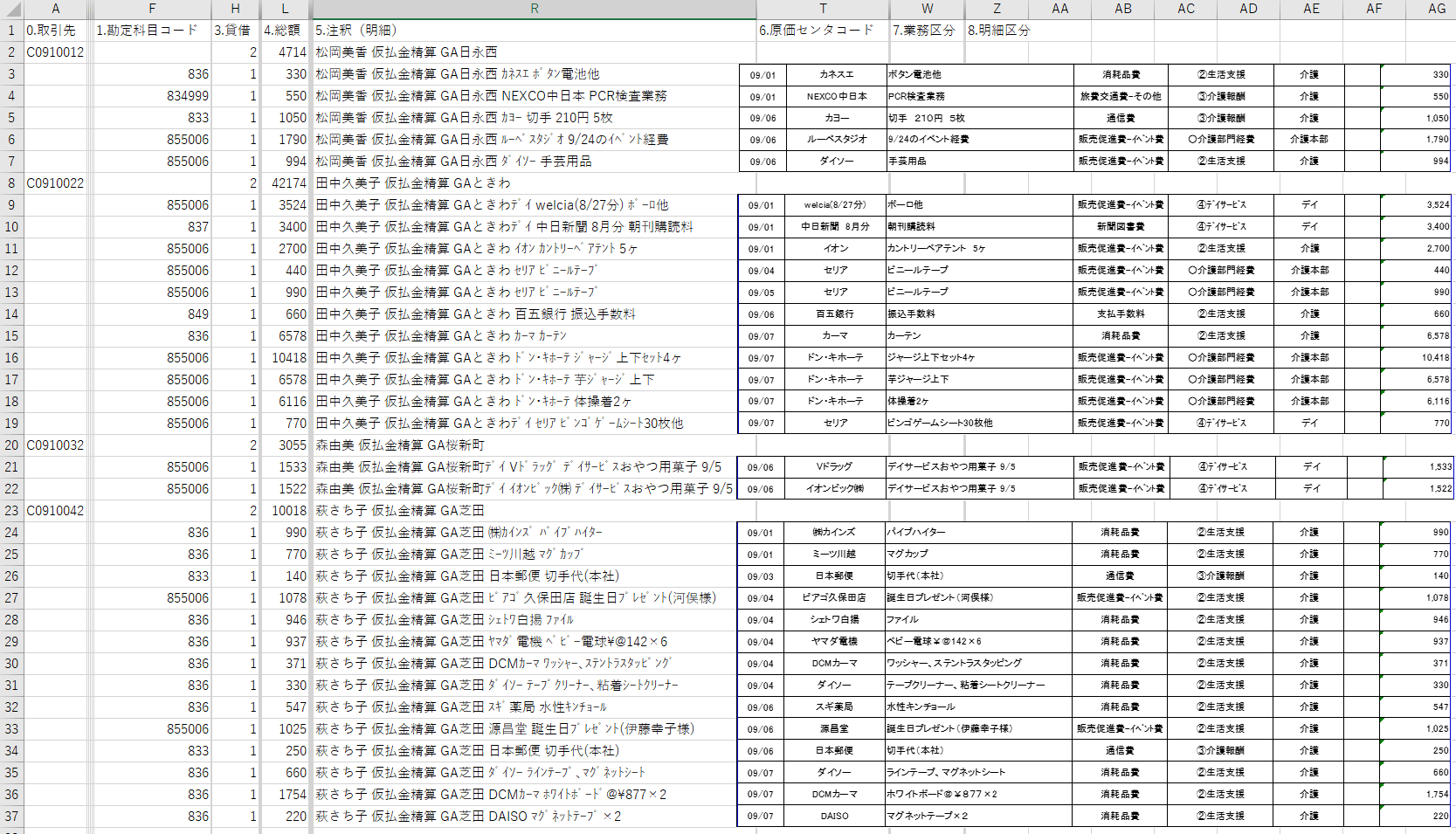The height and width of the screenshot is (834, 1456).
Task: Click the 源昌堂 vendor cell
Action: 834,729
